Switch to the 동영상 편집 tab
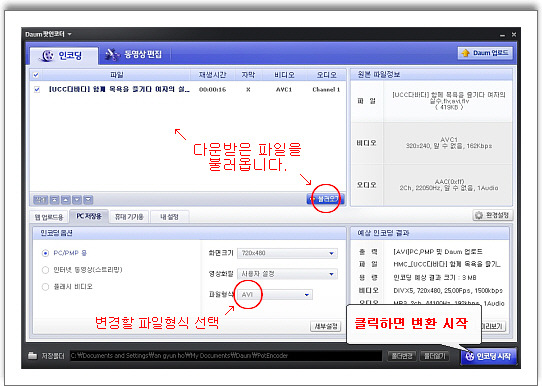 tap(134, 55)
